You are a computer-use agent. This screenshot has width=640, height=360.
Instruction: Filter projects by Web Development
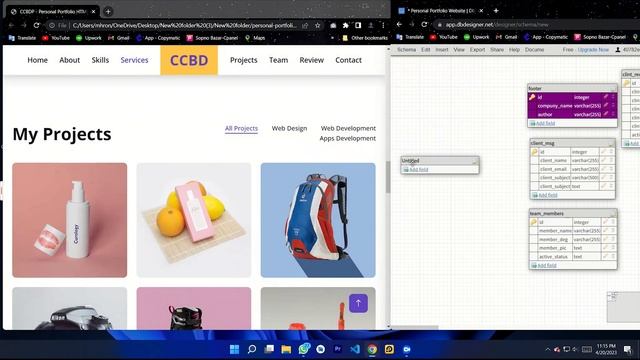pyautogui.click(x=348, y=128)
